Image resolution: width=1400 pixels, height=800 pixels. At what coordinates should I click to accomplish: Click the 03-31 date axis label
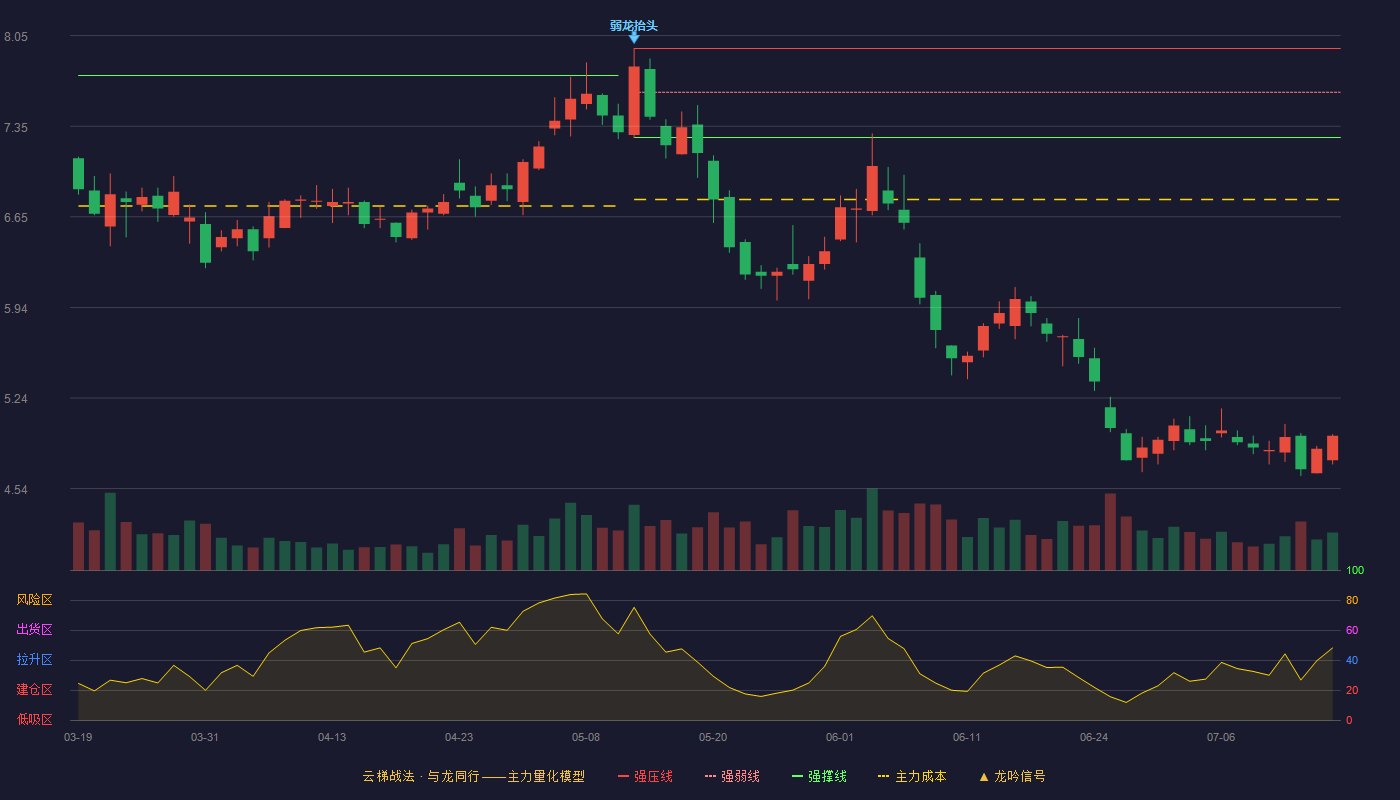(205, 737)
